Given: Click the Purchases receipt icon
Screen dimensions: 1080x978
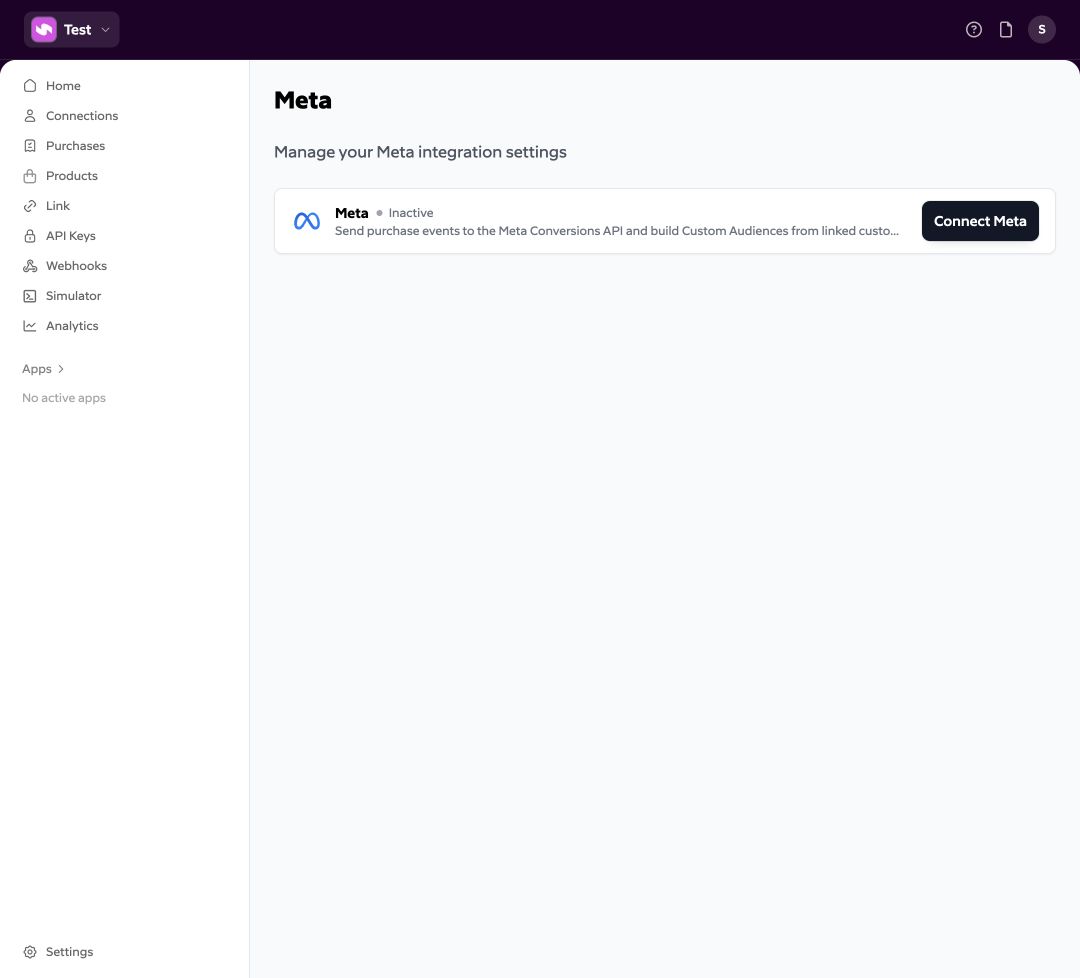Looking at the screenshot, I should [30, 145].
